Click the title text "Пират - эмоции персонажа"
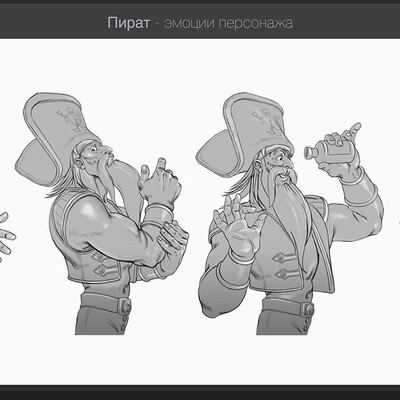The height and width of the screenshot is (400, 400). [200, 23]
